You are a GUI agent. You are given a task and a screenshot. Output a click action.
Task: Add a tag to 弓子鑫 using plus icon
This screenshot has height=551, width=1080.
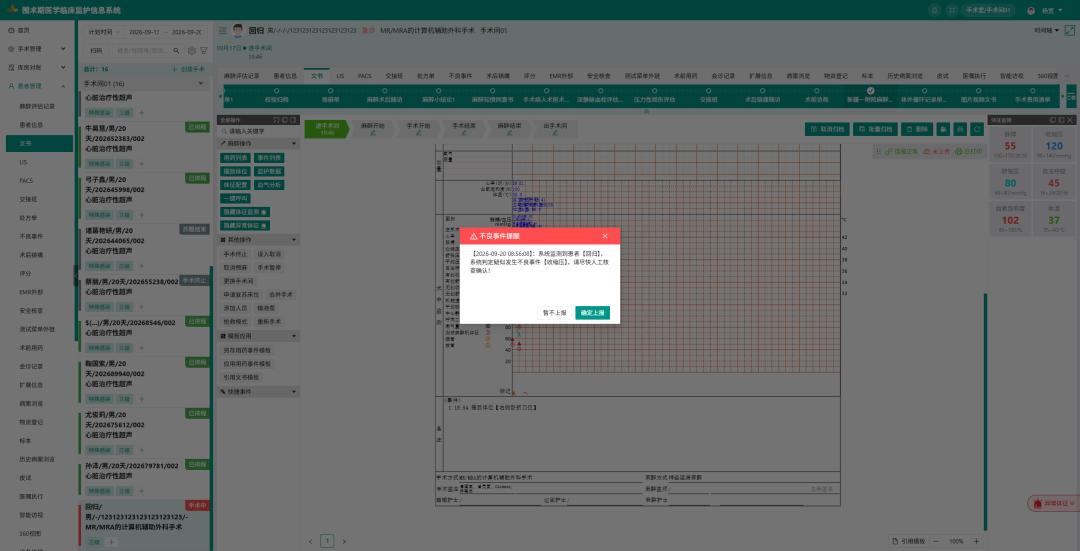(142, 215)
